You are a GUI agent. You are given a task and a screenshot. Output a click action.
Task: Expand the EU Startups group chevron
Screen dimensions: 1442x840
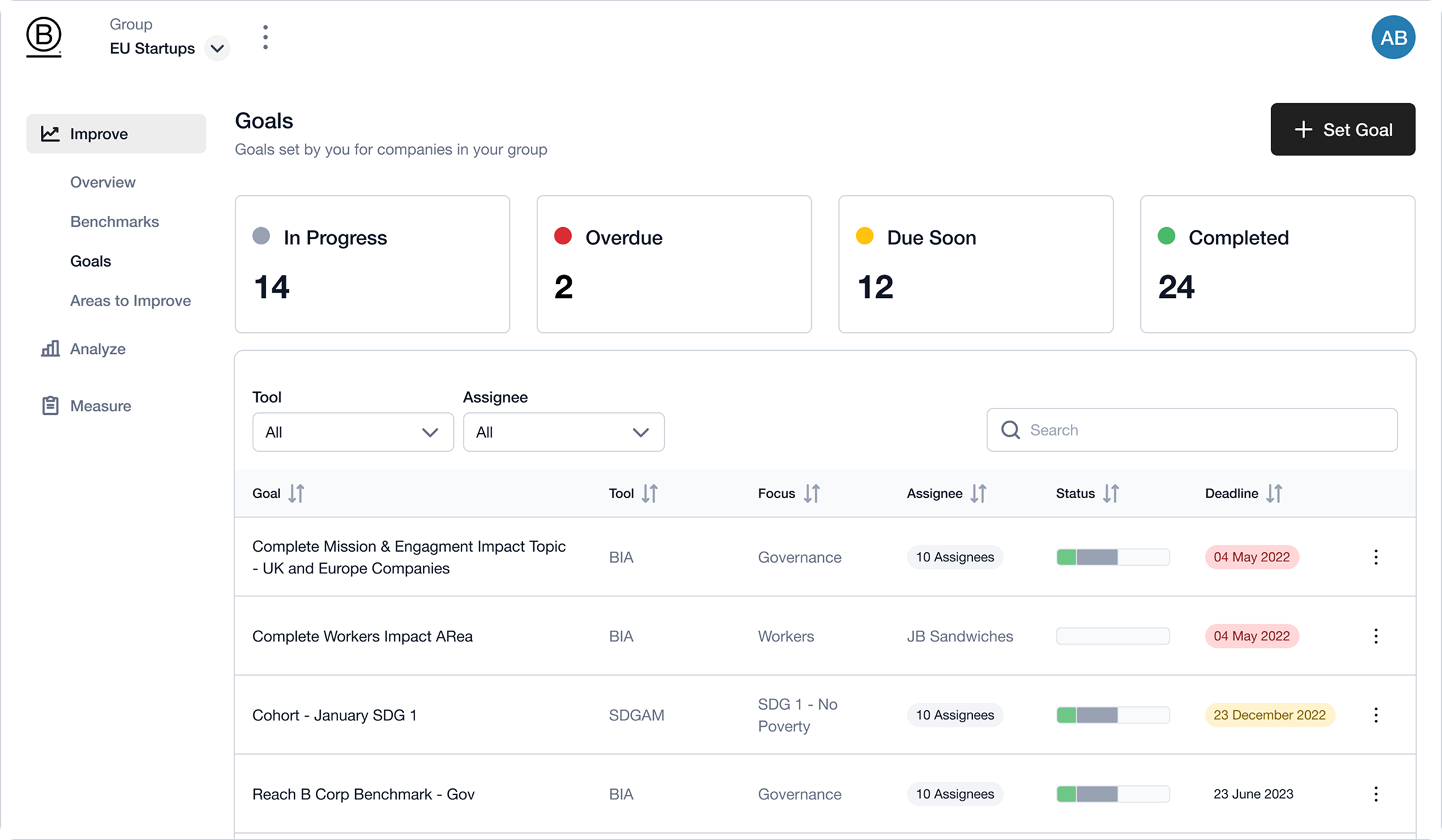(217, 48)
